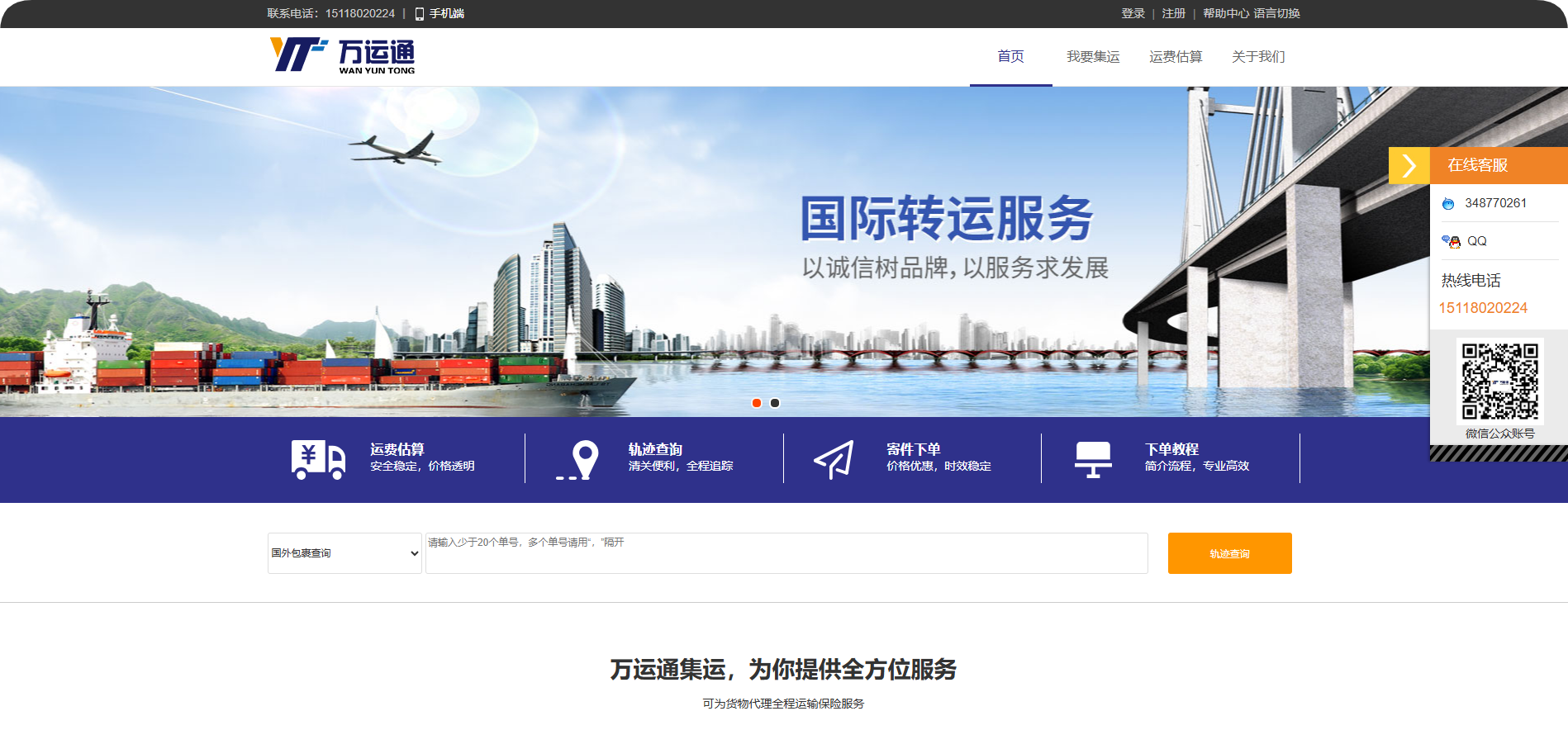Open the 运费估算 navigation item
Screen dimensions: 1568x730
[x=1175, y=56]
